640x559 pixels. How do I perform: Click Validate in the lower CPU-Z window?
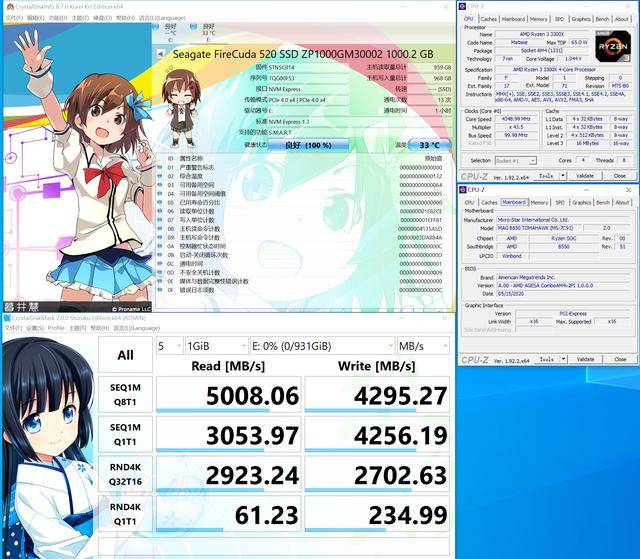[585, 359]
